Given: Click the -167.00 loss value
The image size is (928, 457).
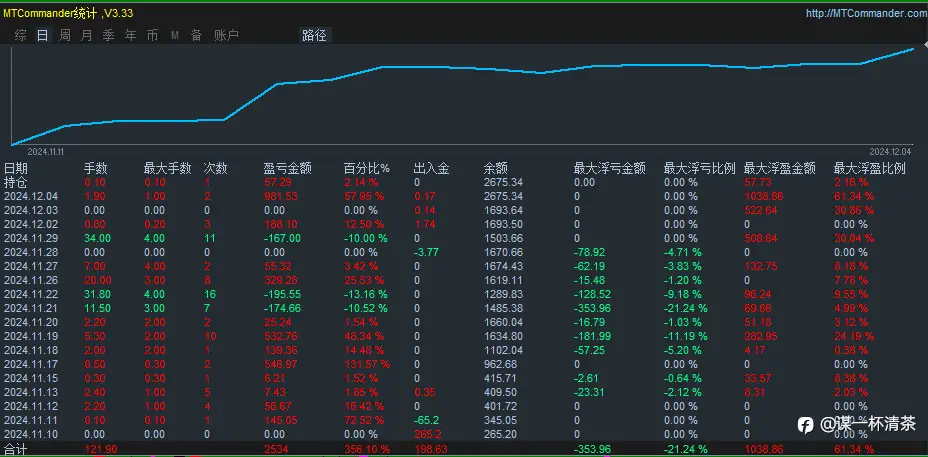Looking at the screenshot, I should pos(282,239).
